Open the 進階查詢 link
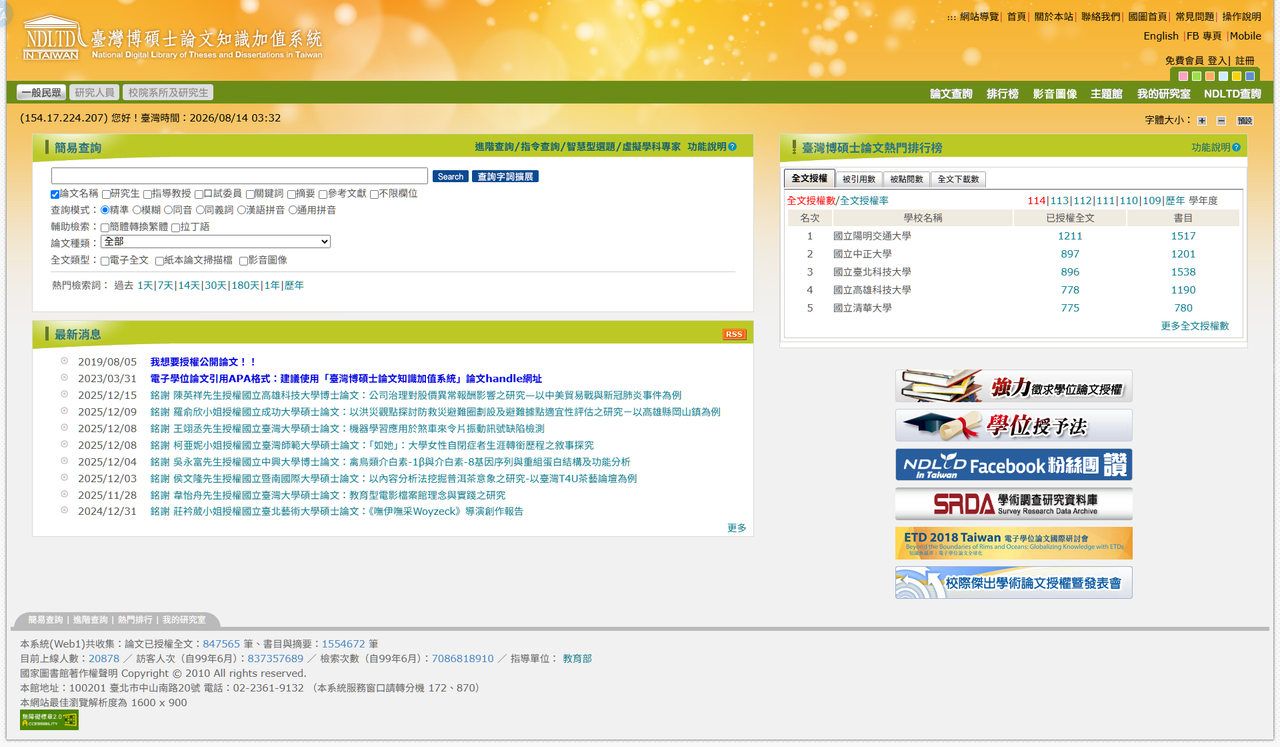 click(494, 147)
